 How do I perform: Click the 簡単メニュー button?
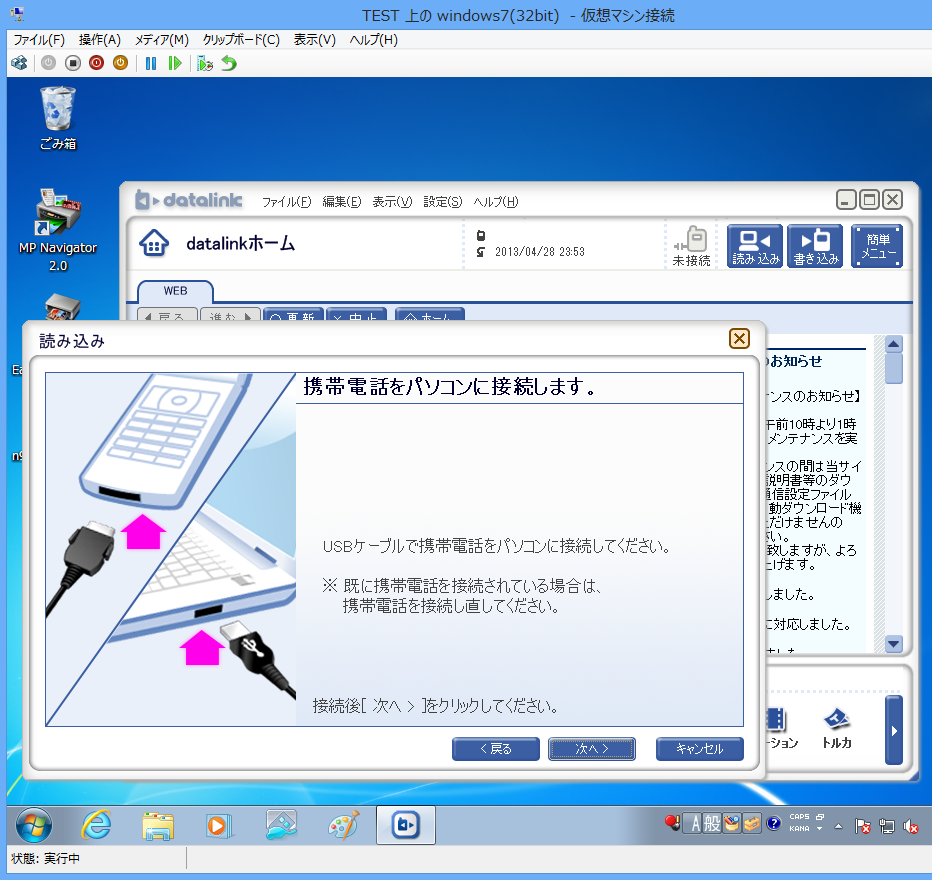tap(877, 246)
